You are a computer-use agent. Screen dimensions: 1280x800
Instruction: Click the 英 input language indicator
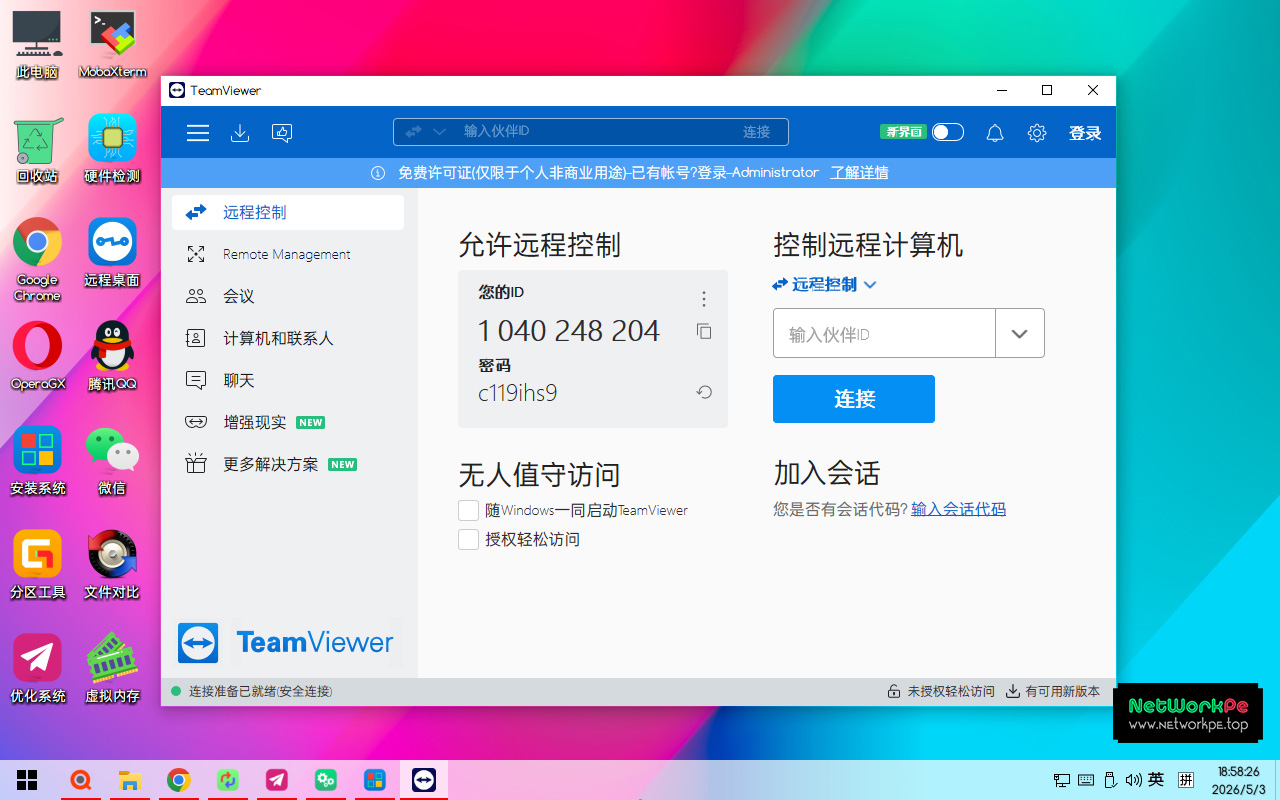(1156, 780)
